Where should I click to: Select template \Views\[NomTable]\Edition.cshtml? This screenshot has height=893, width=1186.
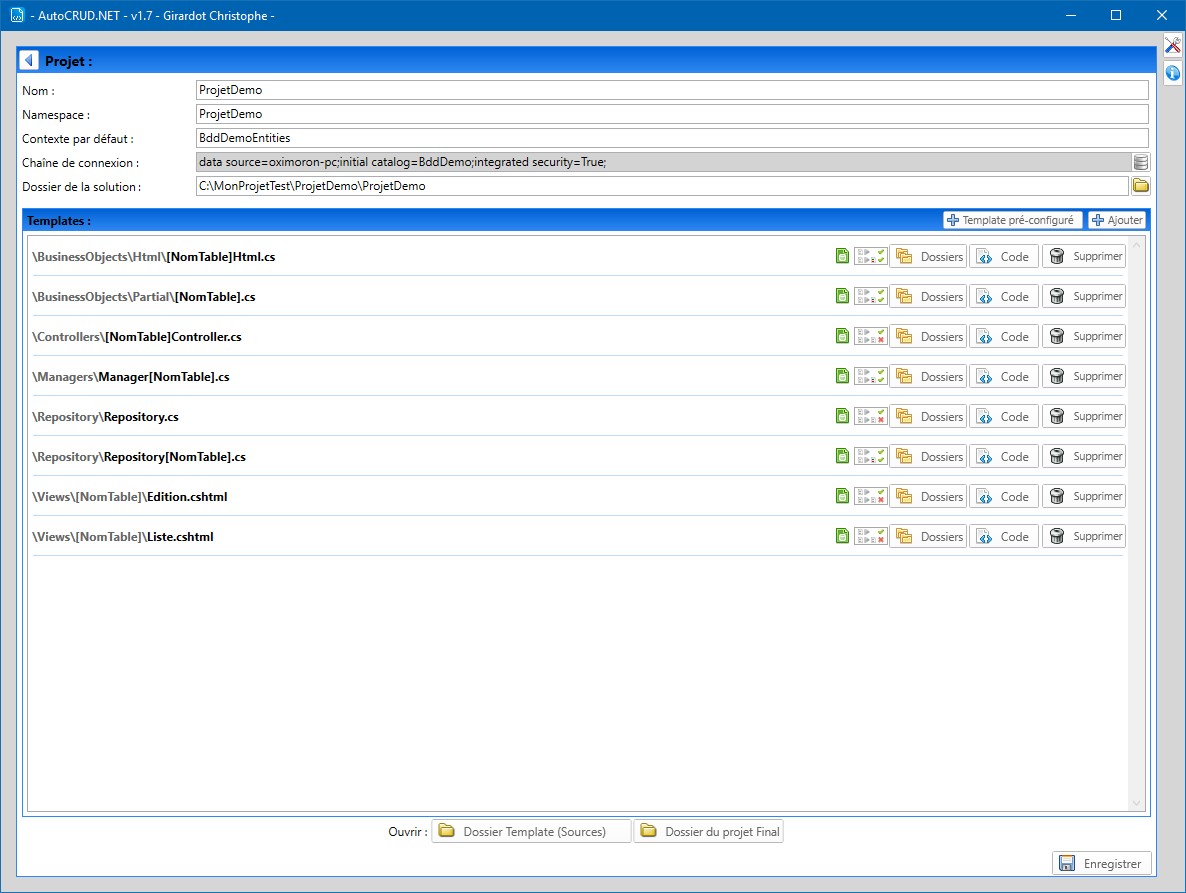click(x=129, y=498)
